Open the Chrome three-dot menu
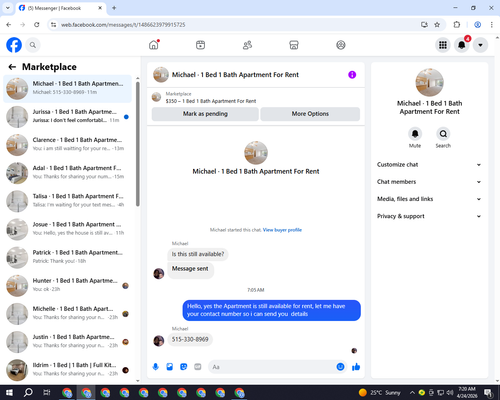Screen dimensions: 500x400 (492, 25)
